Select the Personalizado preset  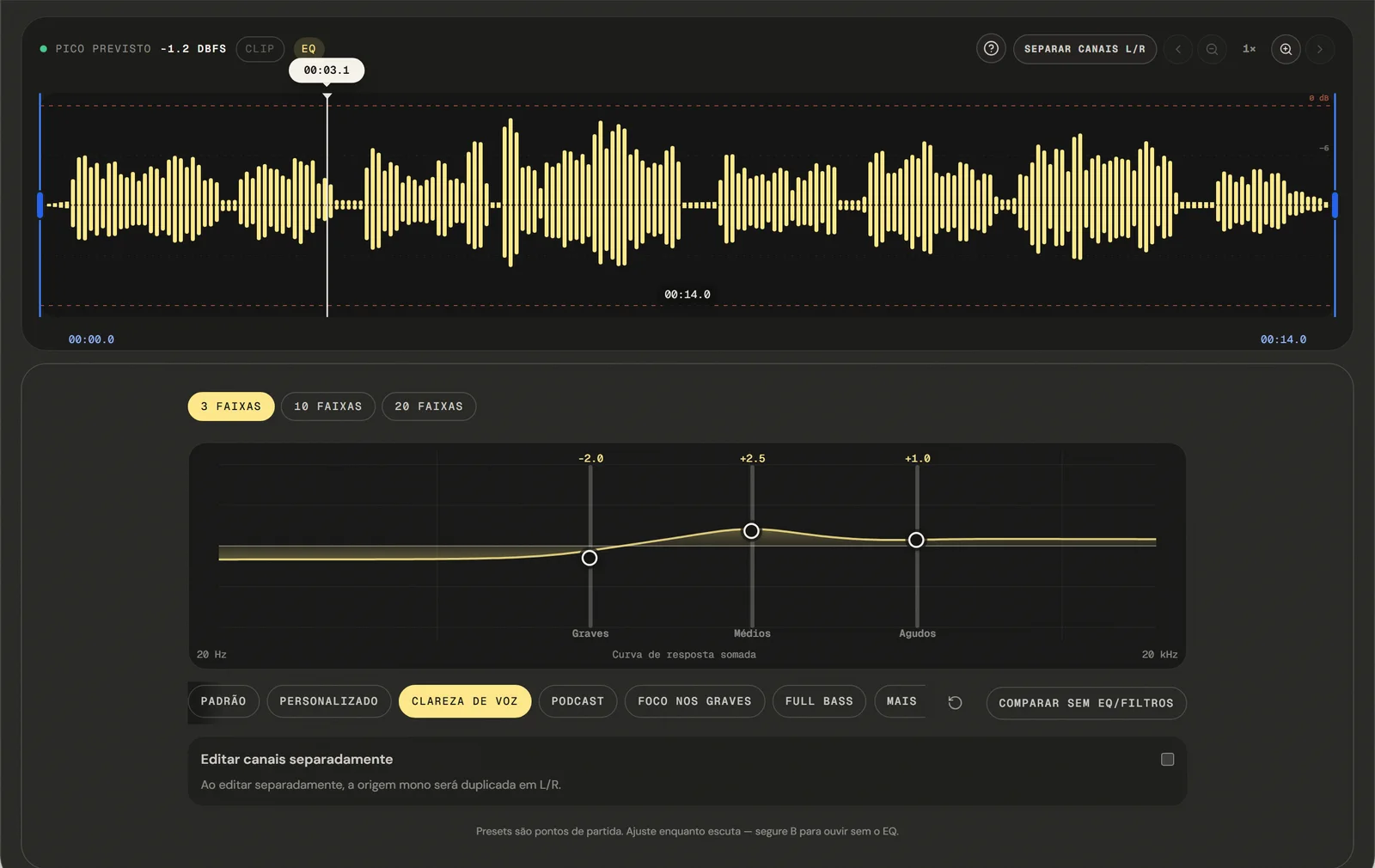329,701
